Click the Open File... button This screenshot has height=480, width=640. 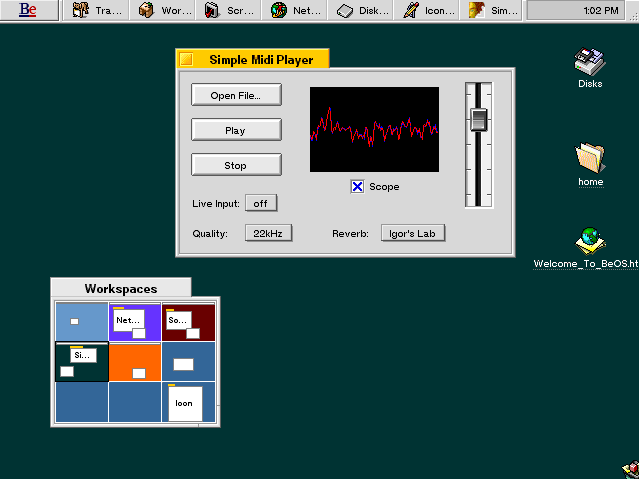[236, 95]
